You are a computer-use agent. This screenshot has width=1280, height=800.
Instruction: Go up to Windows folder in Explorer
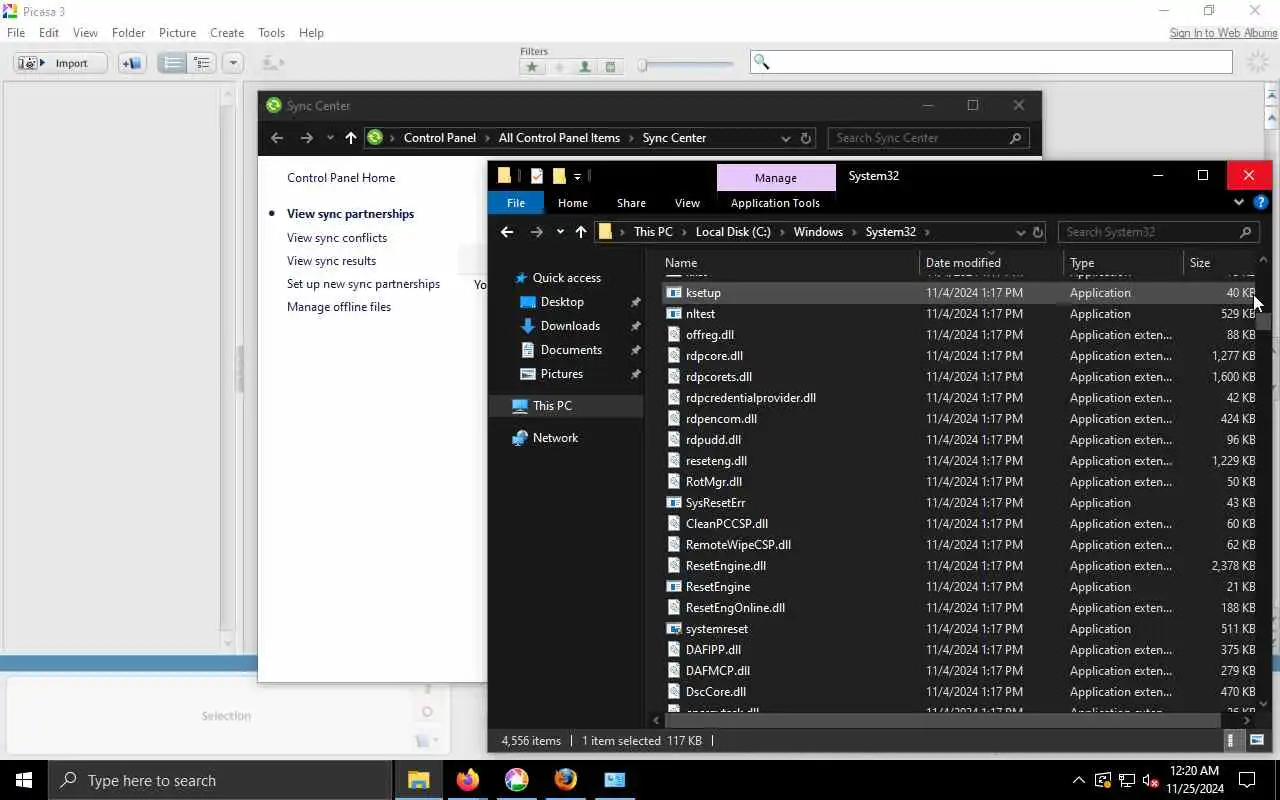tap(581, 232)
